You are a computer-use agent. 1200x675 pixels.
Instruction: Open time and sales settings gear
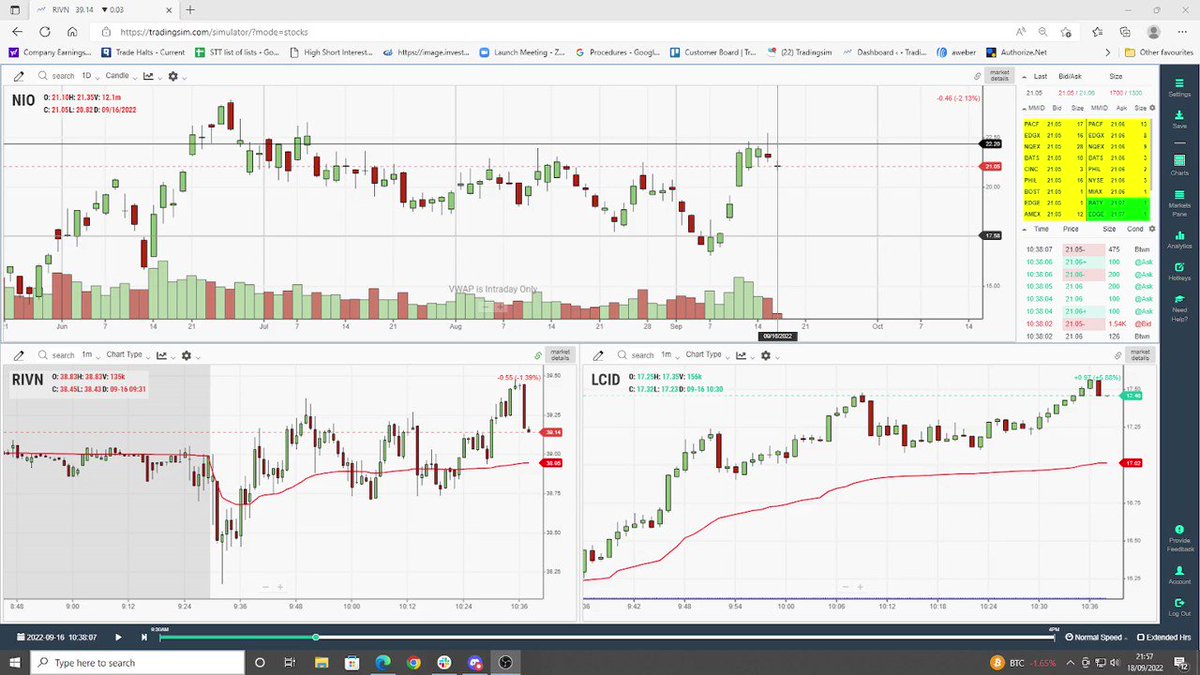pyautogui.click(x=1151, y=228)
